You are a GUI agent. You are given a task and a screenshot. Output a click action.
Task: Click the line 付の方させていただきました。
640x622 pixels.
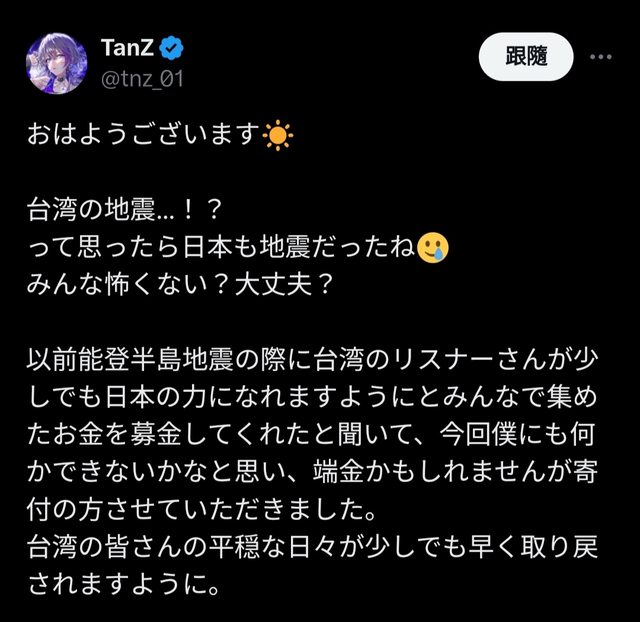coord(202,510)
